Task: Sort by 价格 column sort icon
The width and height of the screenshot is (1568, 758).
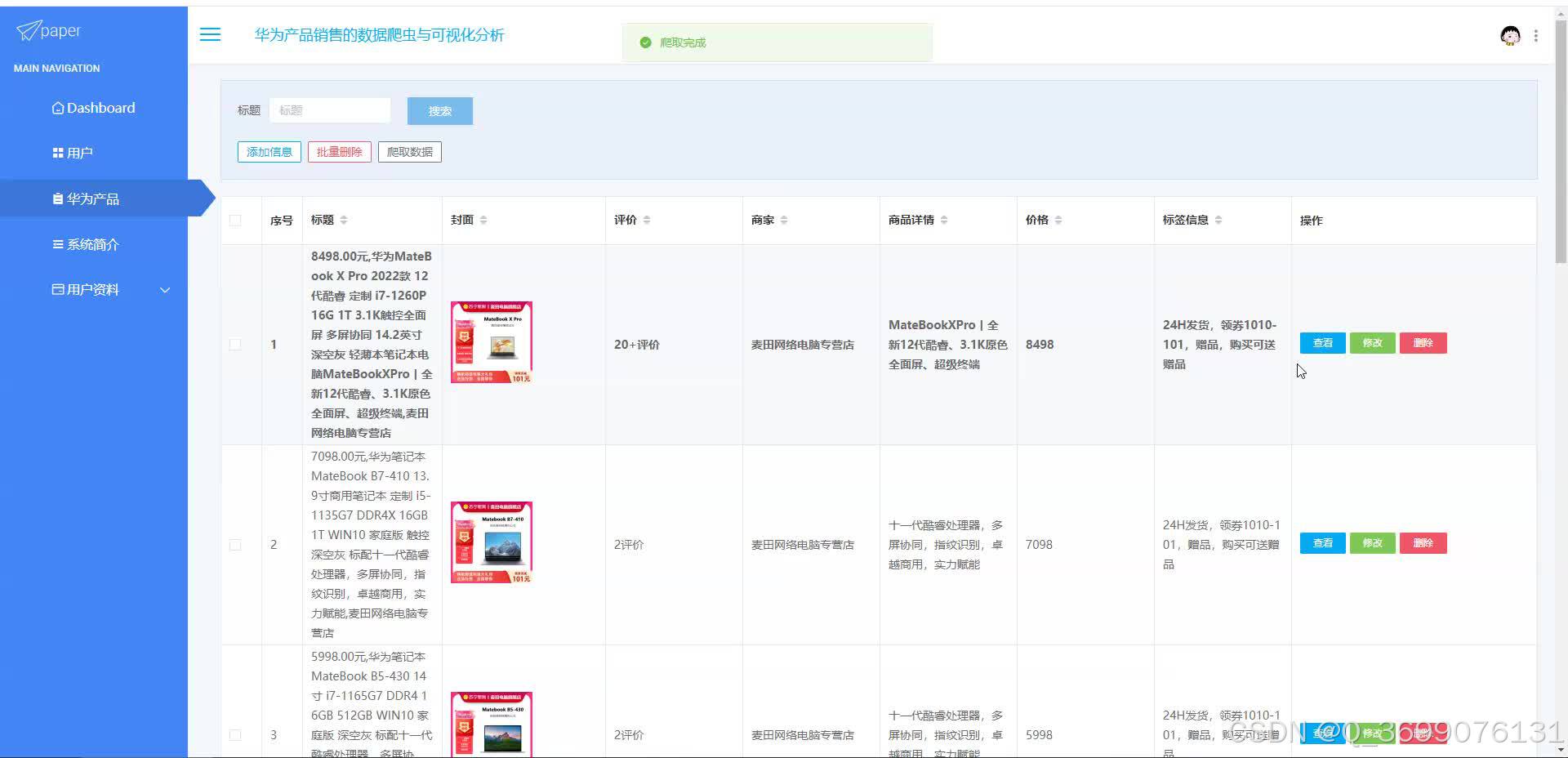Action: (1058, 220)
